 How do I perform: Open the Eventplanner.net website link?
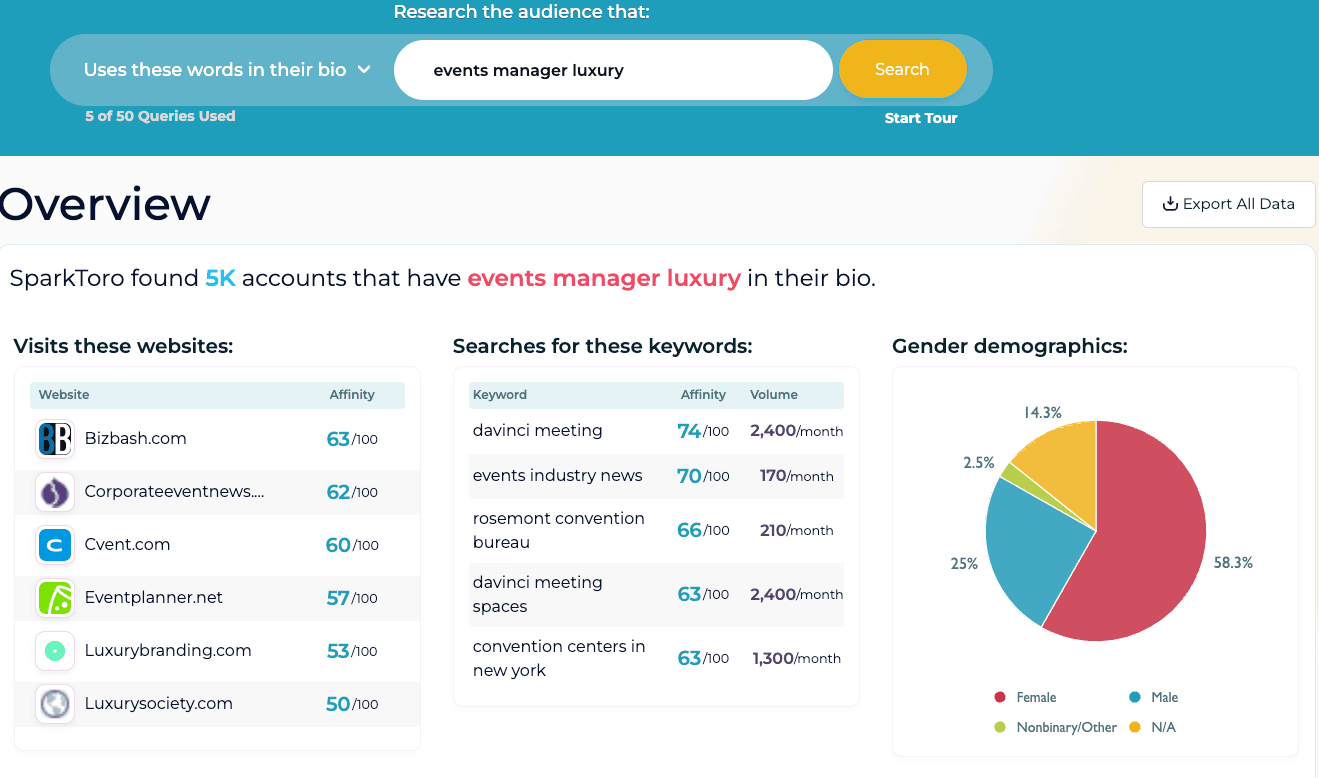pyautogui.click(x=153, y=598)
